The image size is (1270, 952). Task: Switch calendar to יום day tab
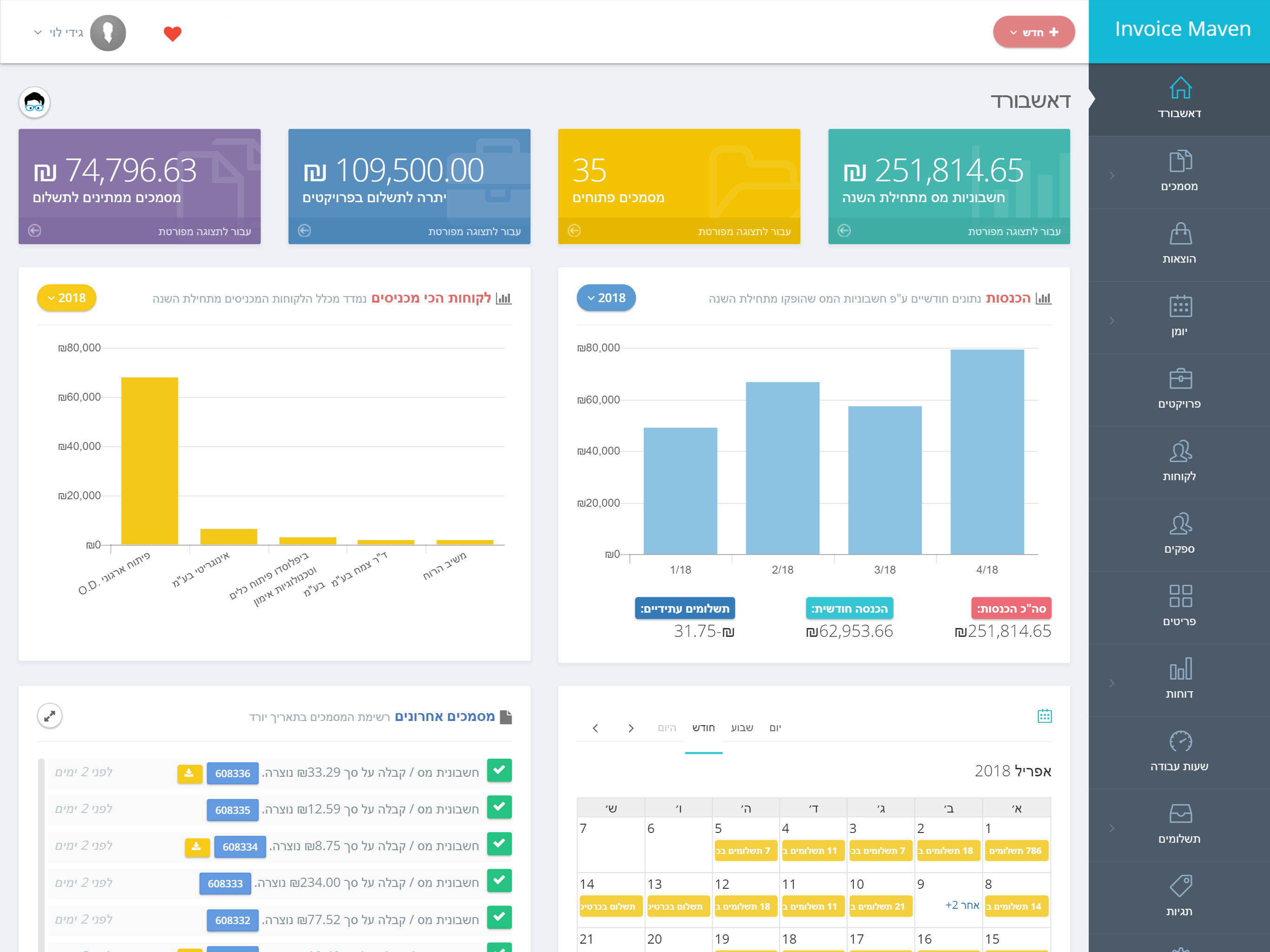[x=775, y=728]
